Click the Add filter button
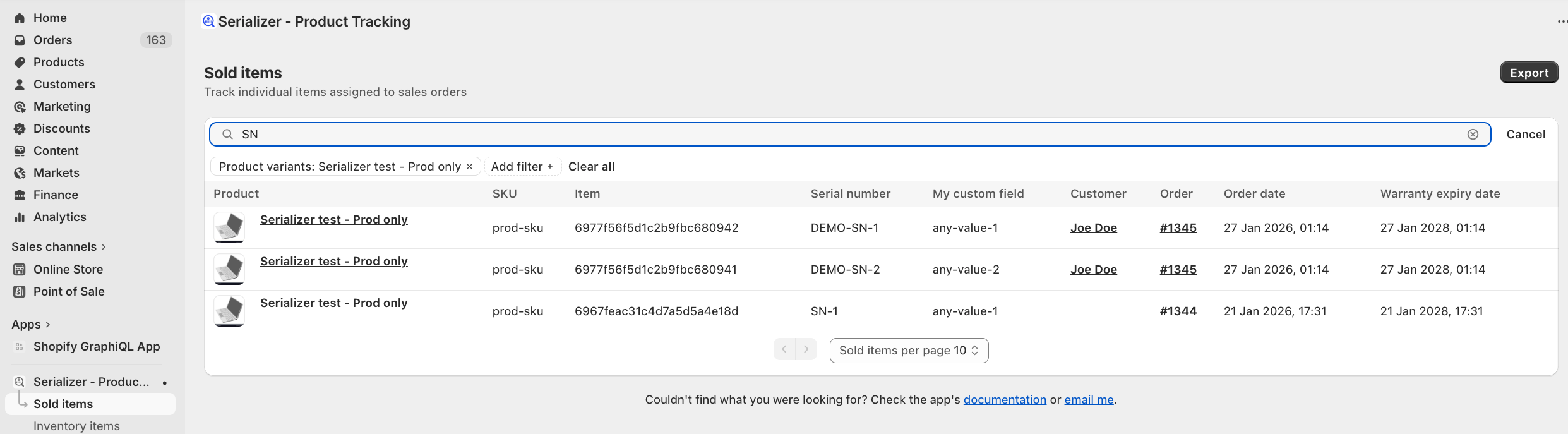 coord(522,167)
